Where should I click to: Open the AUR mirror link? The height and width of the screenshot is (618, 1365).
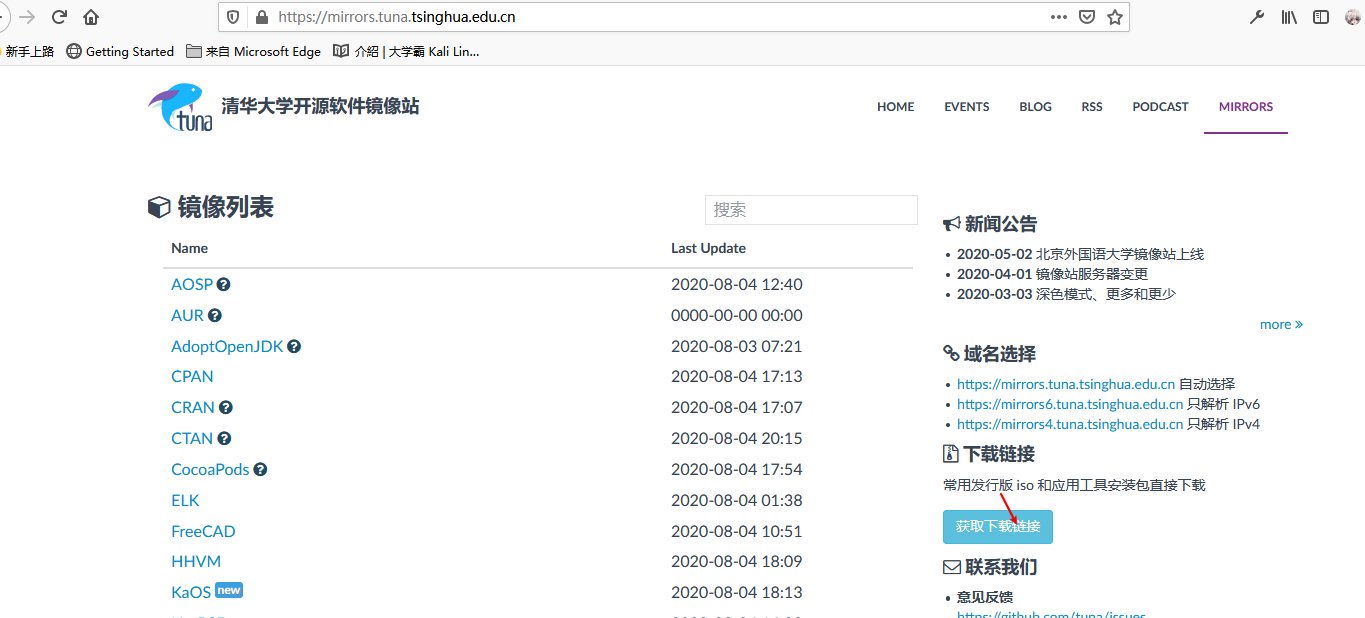pyautogui.click(x=187, y=315)
